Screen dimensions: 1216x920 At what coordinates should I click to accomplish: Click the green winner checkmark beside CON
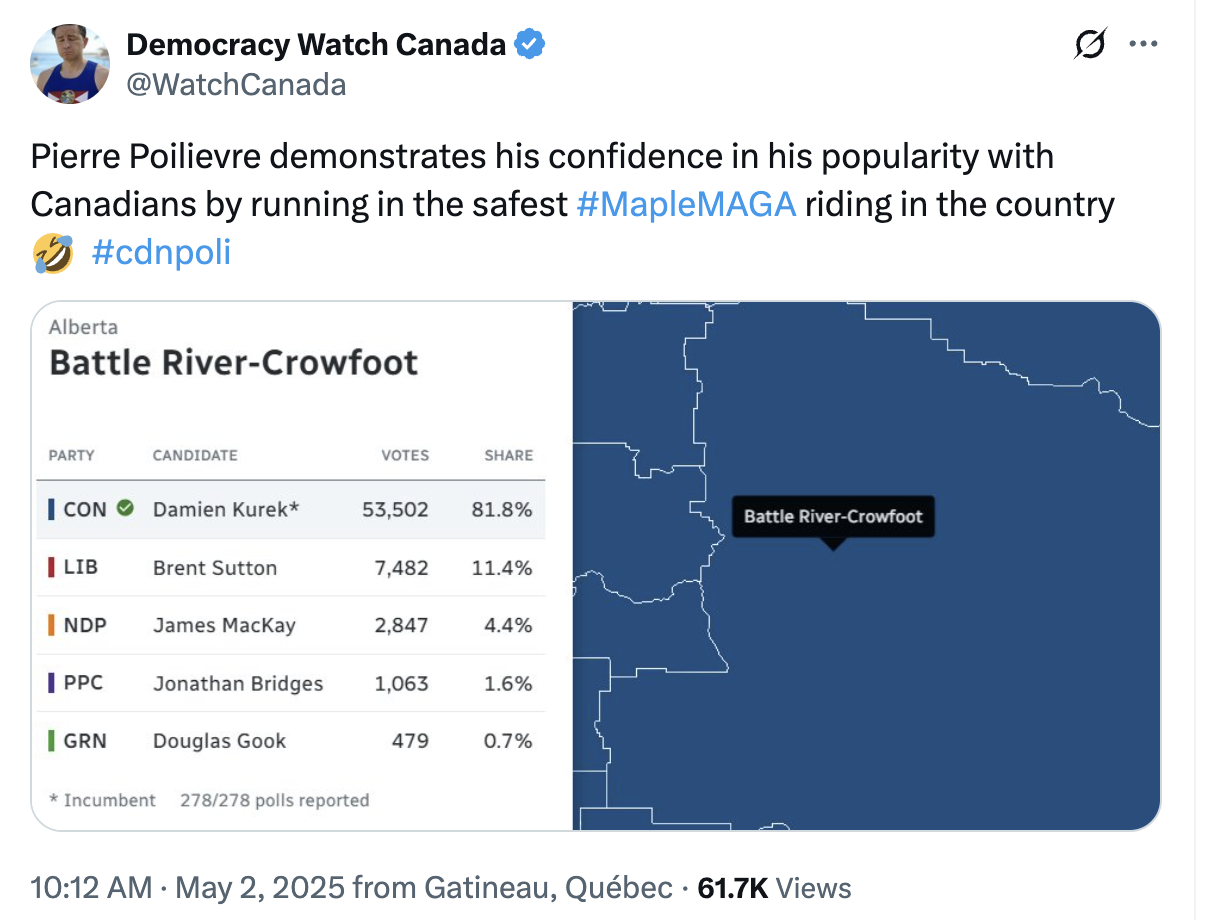(x=125, y=508)
